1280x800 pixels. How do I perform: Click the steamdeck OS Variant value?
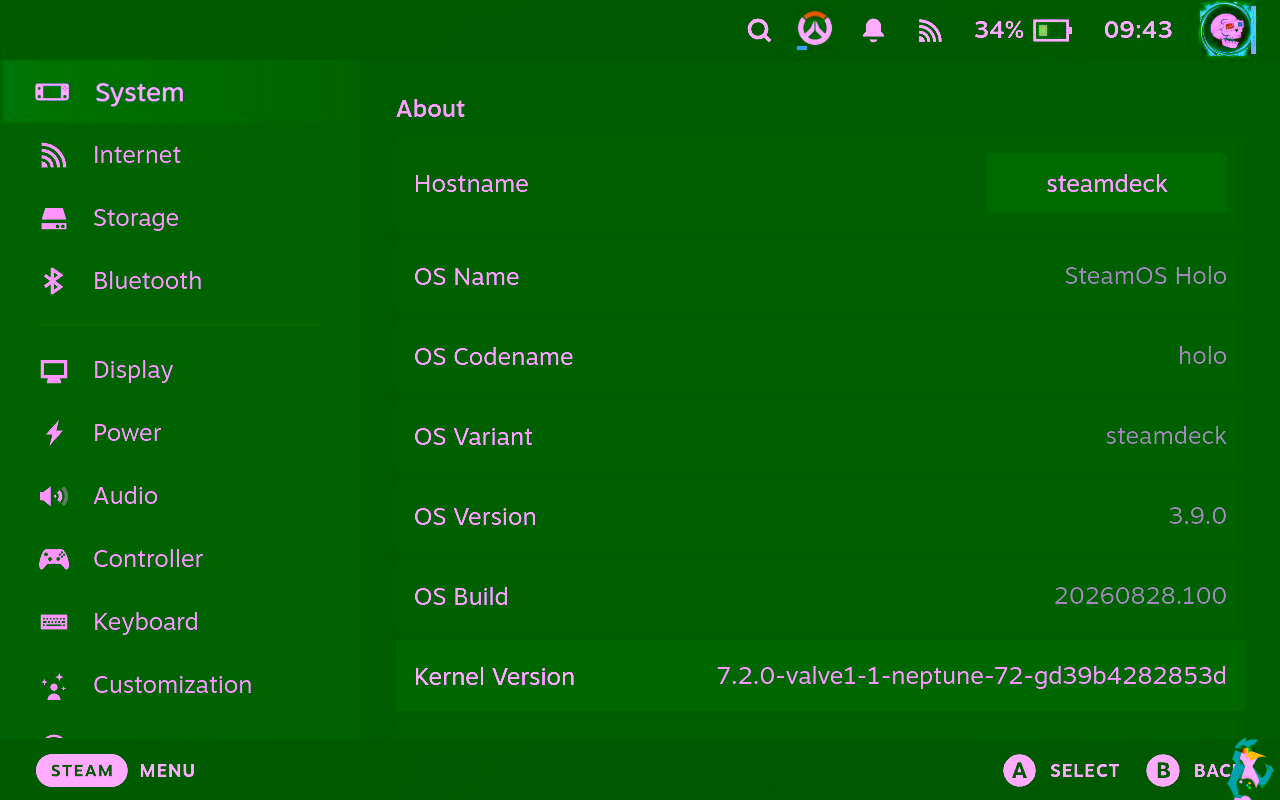[1166, 436]
